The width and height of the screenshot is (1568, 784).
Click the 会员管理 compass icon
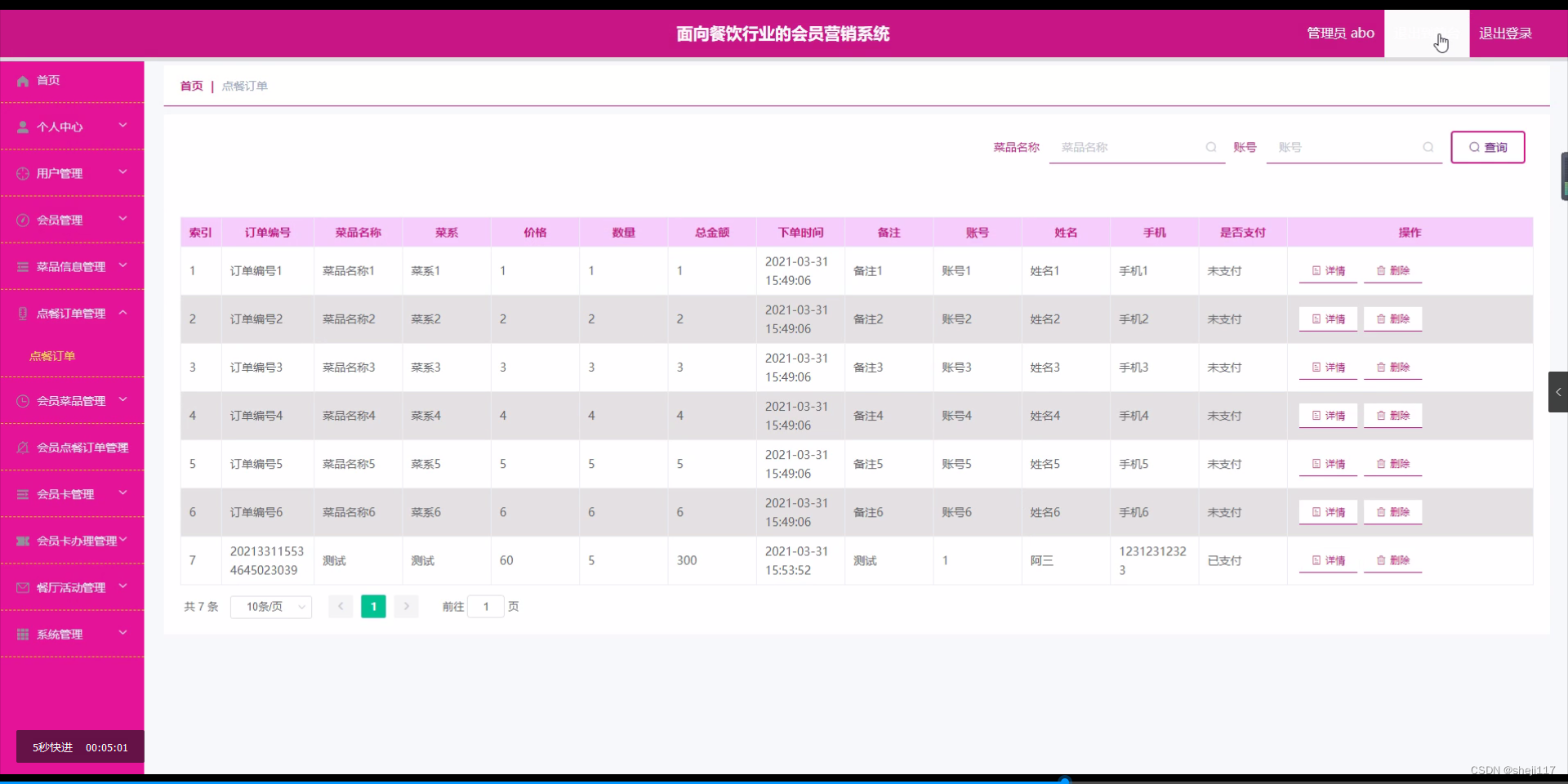[22, 220]
